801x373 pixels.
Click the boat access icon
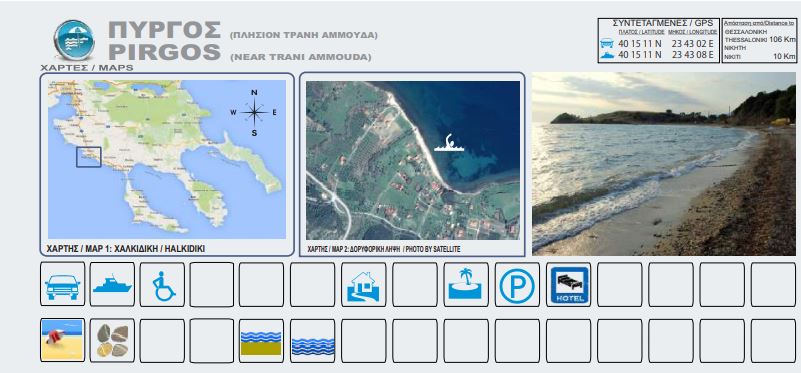click(x=112, y=284)
